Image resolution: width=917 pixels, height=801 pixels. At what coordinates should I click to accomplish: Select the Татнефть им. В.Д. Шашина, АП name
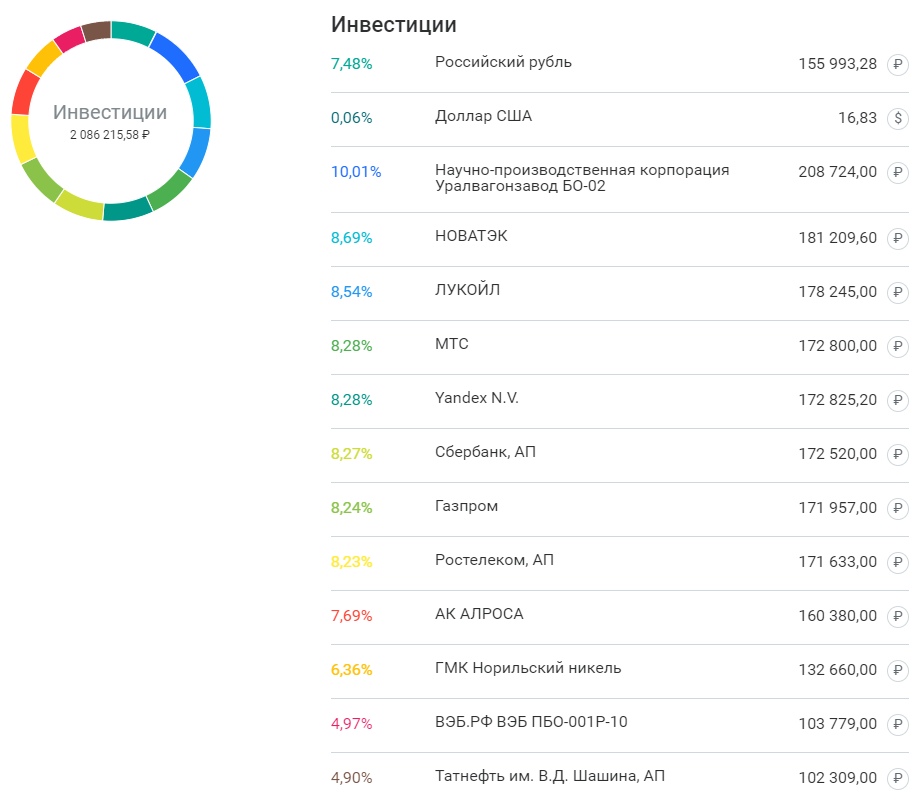click(550, 776)
